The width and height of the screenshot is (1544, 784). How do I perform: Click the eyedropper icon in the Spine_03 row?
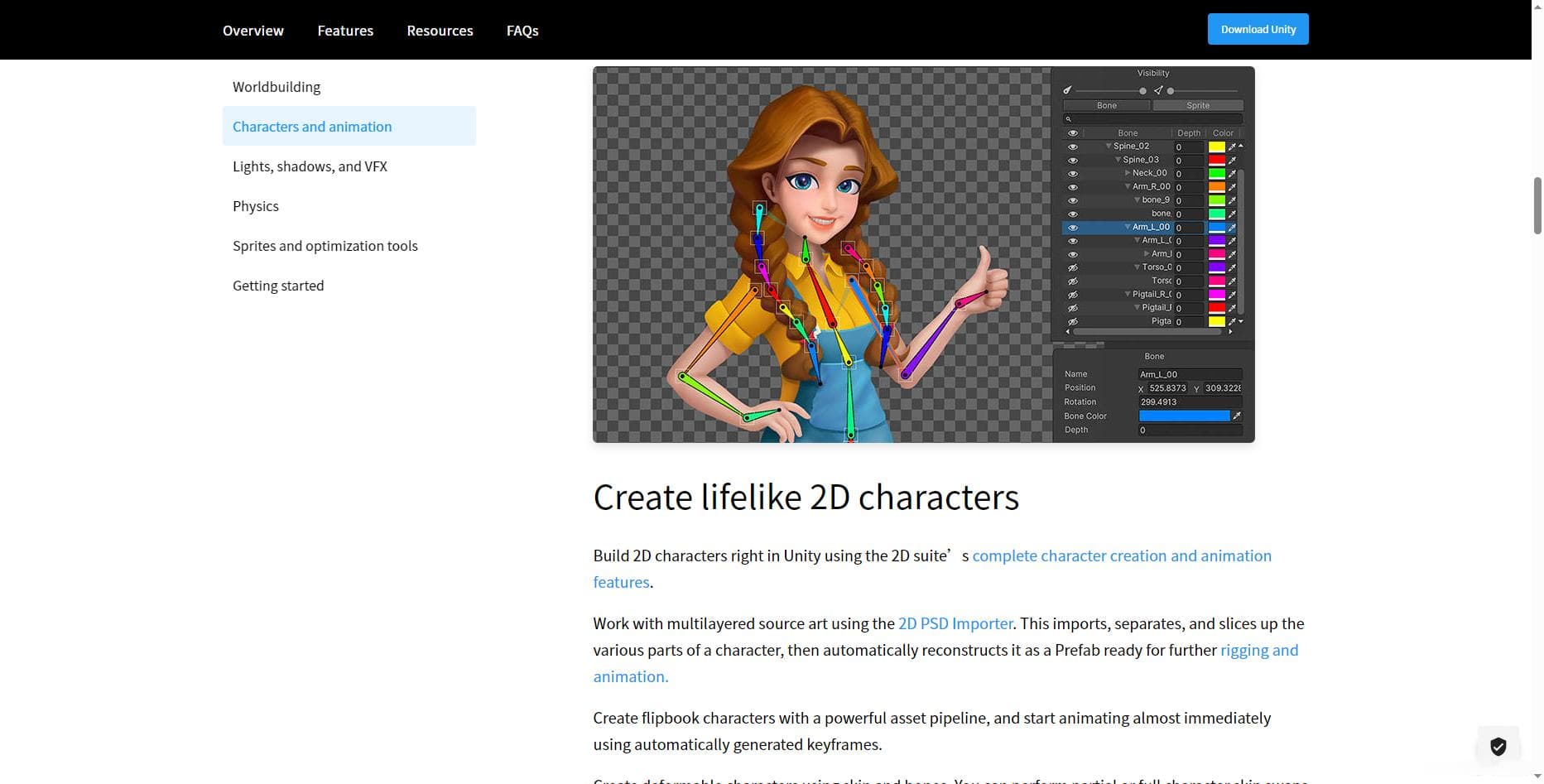point(1232,160)
